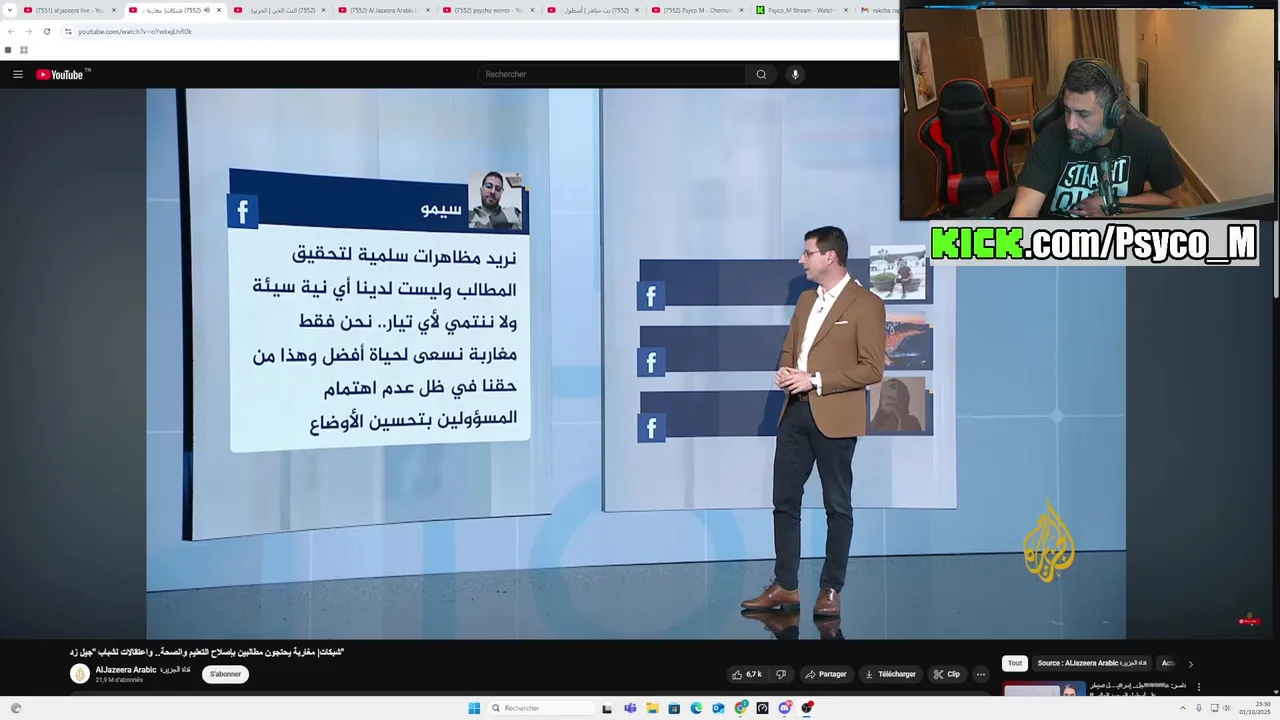Dislike the video with thumbs down
The width and height of the screenshot is (1280, 720).
(781, 674)
